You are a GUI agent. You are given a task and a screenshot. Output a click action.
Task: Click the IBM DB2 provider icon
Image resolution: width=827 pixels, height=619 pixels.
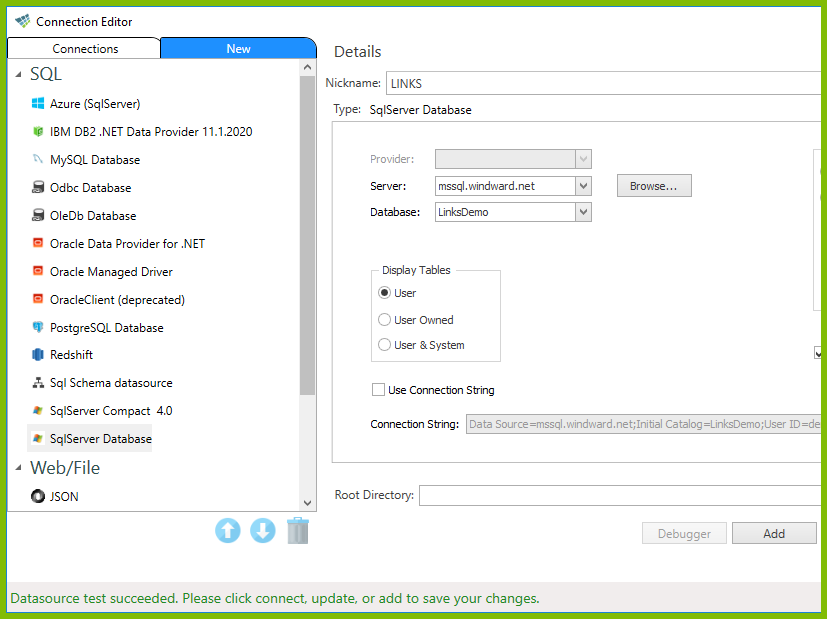click(x=38, y=131)
